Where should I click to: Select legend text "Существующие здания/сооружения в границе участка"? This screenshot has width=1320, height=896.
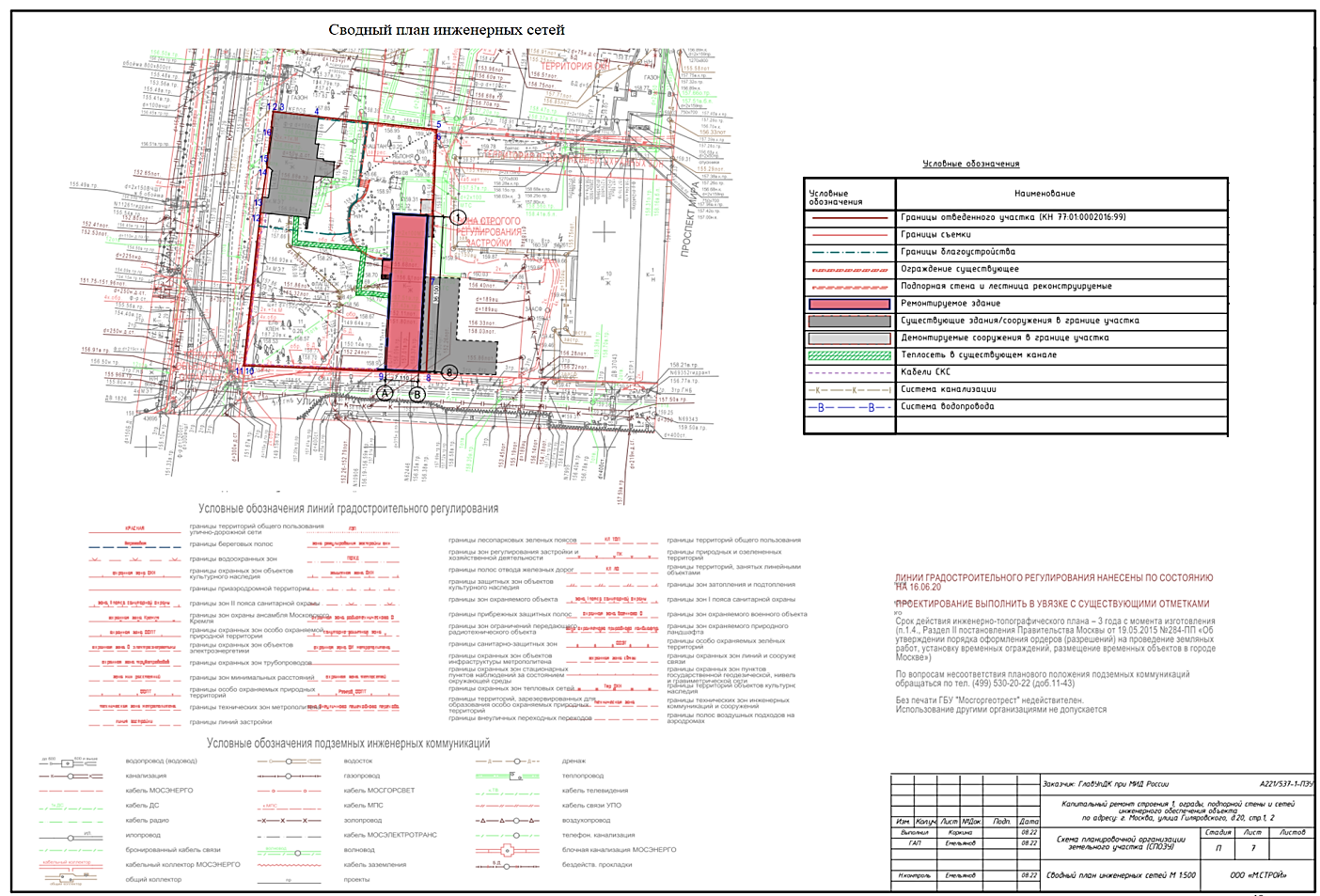[x=1020, y=321]
